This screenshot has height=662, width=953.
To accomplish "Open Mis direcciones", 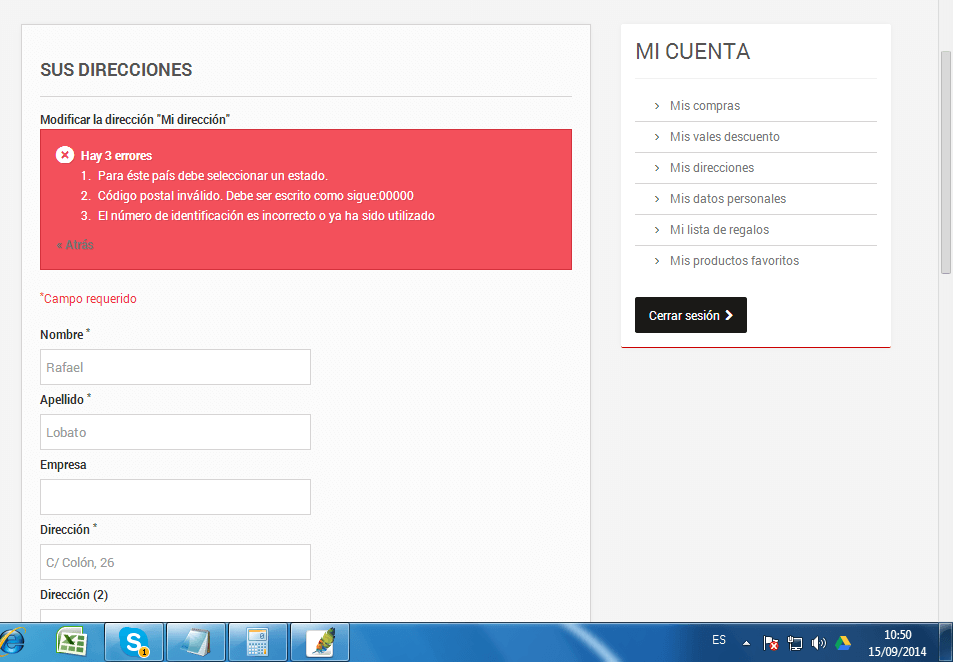I will (712, 168).
